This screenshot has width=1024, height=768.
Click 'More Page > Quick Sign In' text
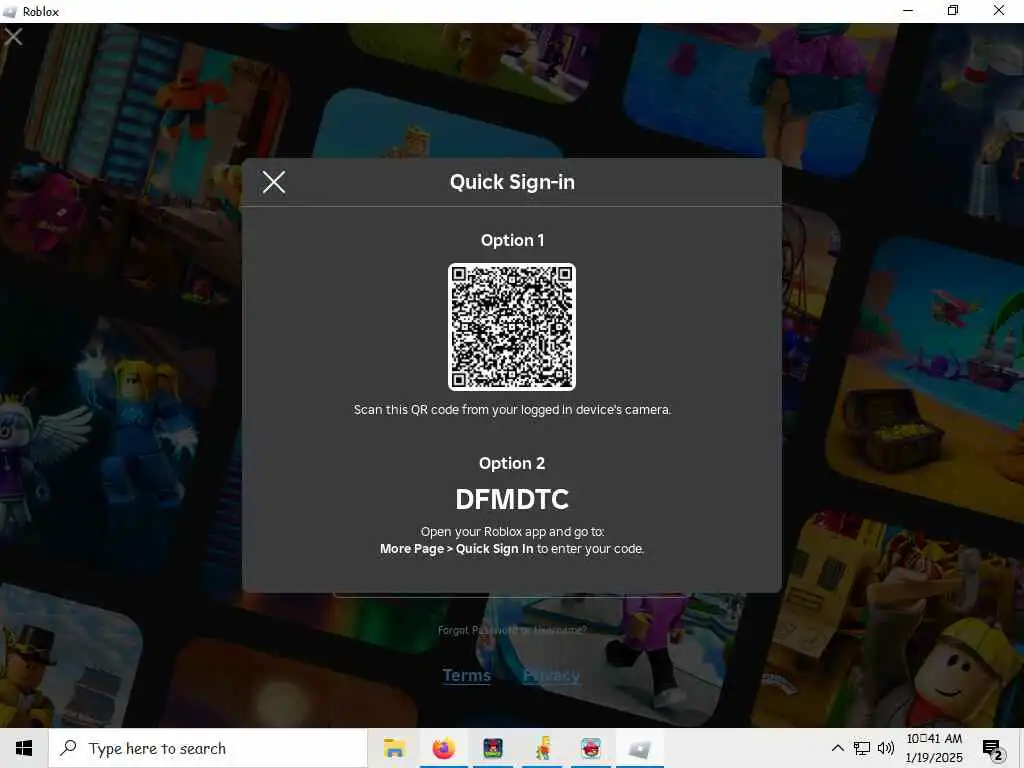[x=456, y=549]
